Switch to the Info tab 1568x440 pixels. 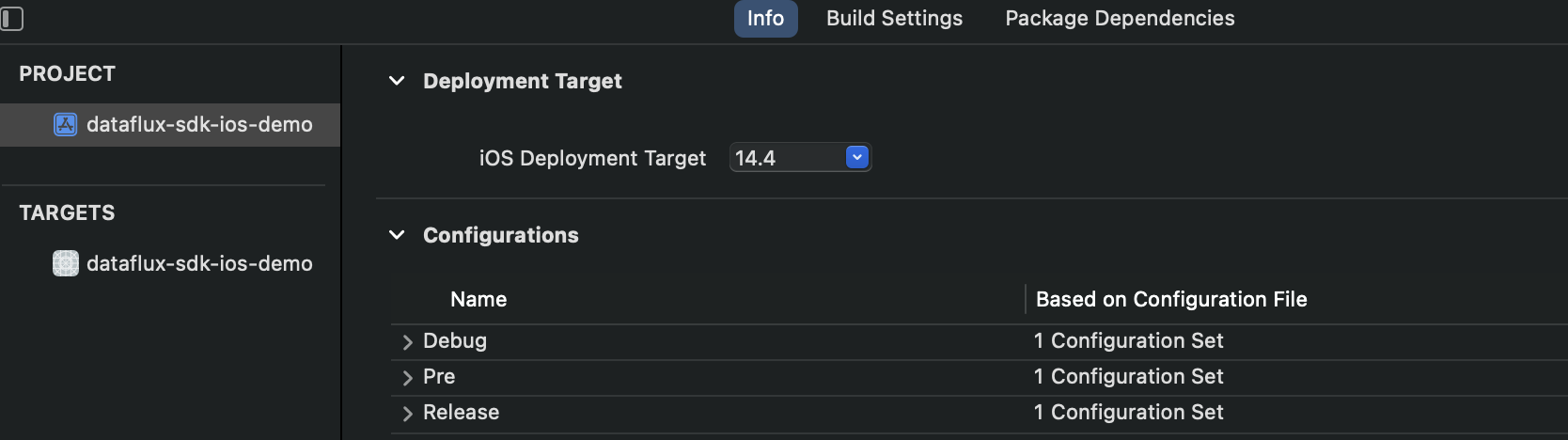coord(765,19)
